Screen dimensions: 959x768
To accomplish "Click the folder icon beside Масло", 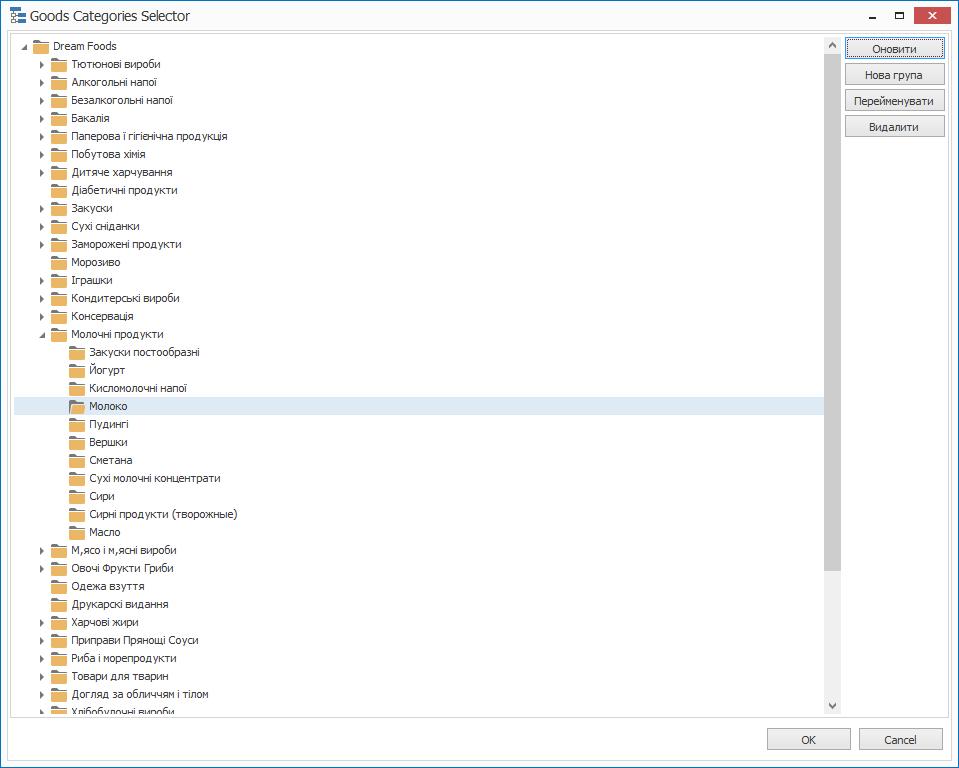I will point(77,533).
